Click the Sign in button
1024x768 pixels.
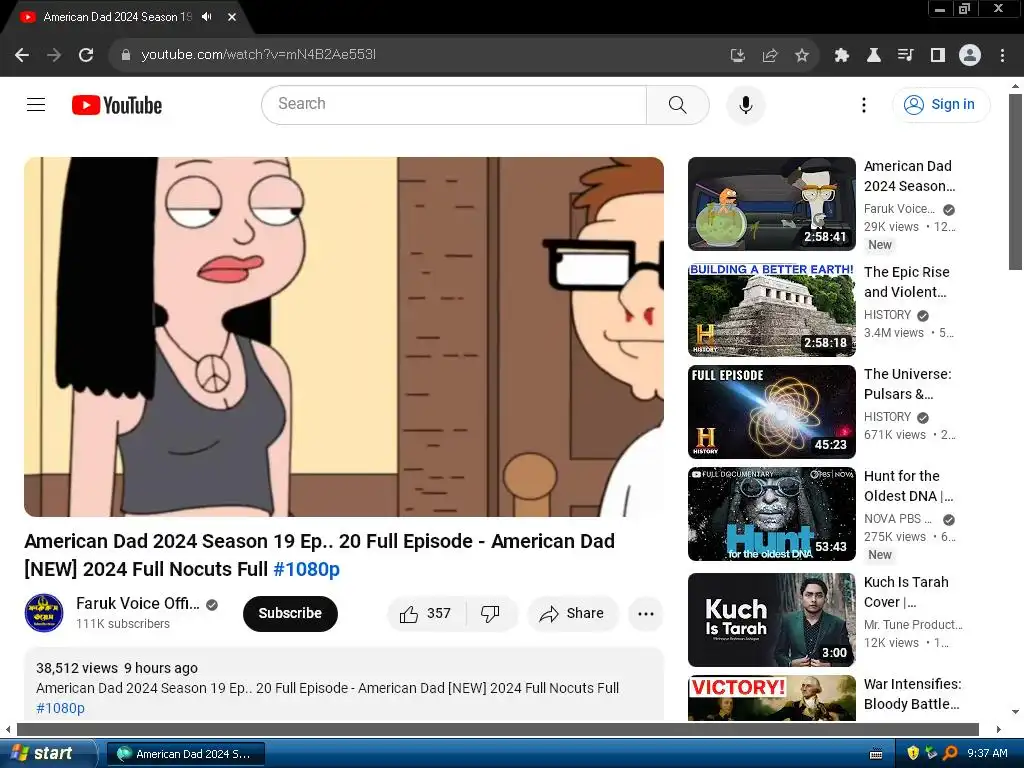[x=941, y=104]
